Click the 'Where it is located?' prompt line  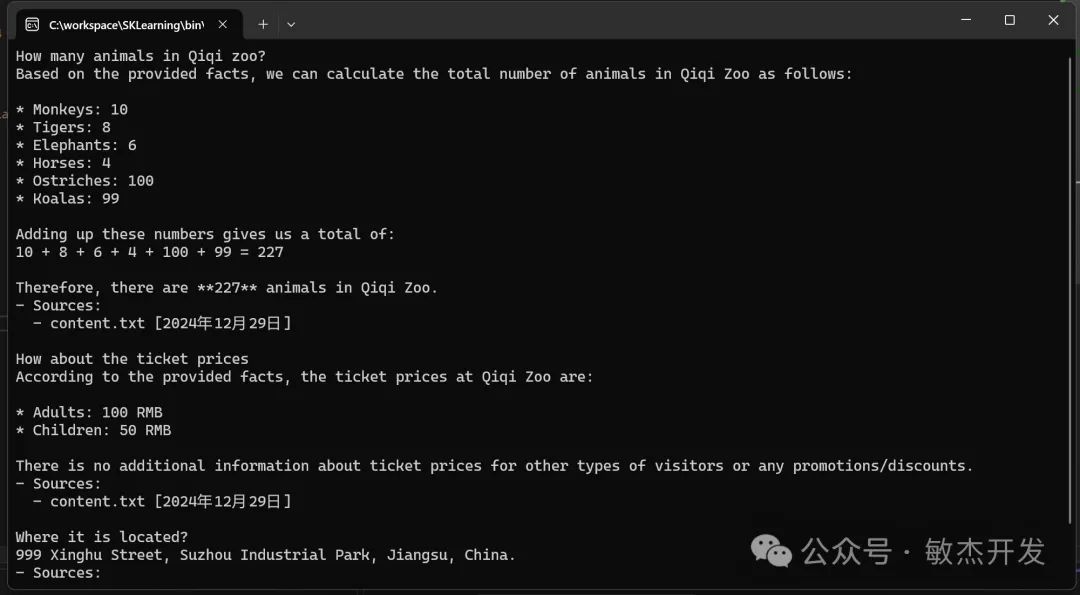coord(102,537)
